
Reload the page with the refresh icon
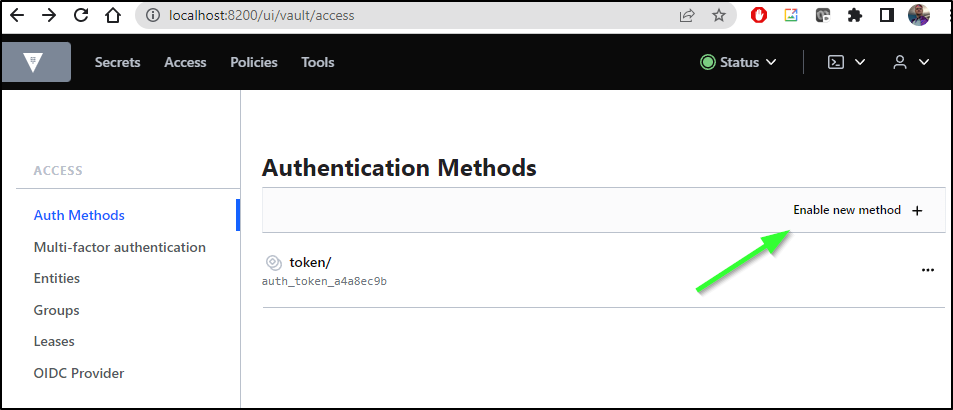click(x=81, y=15)
